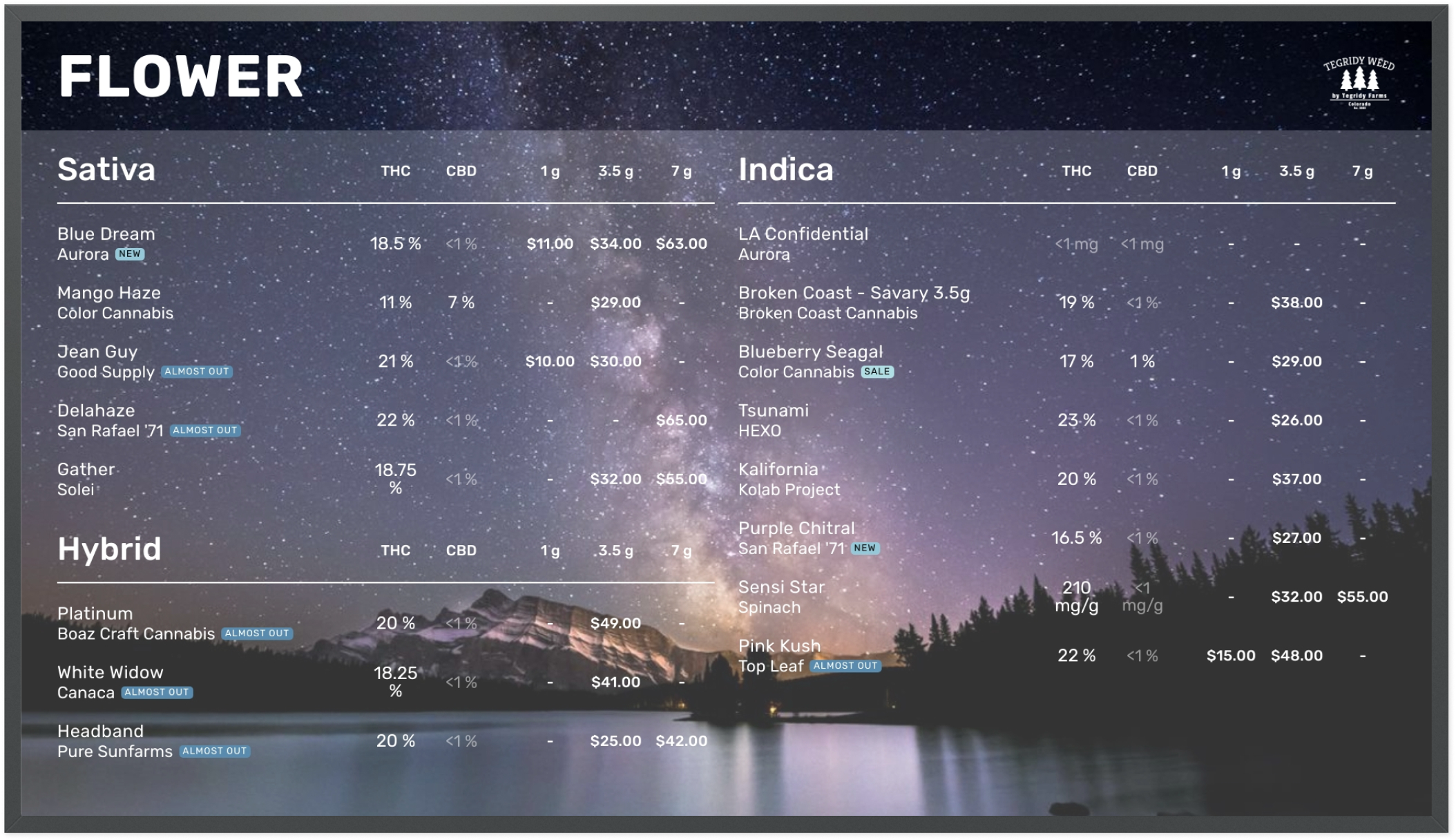Select the Gather product name
This screenshot has height=840, width=1456.
pos(86,469)
